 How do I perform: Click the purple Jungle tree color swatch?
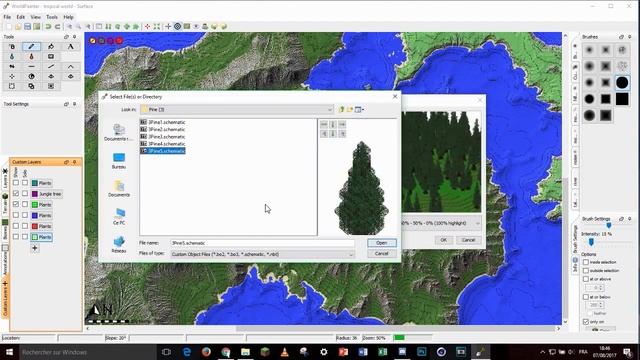tap(35, 194)
